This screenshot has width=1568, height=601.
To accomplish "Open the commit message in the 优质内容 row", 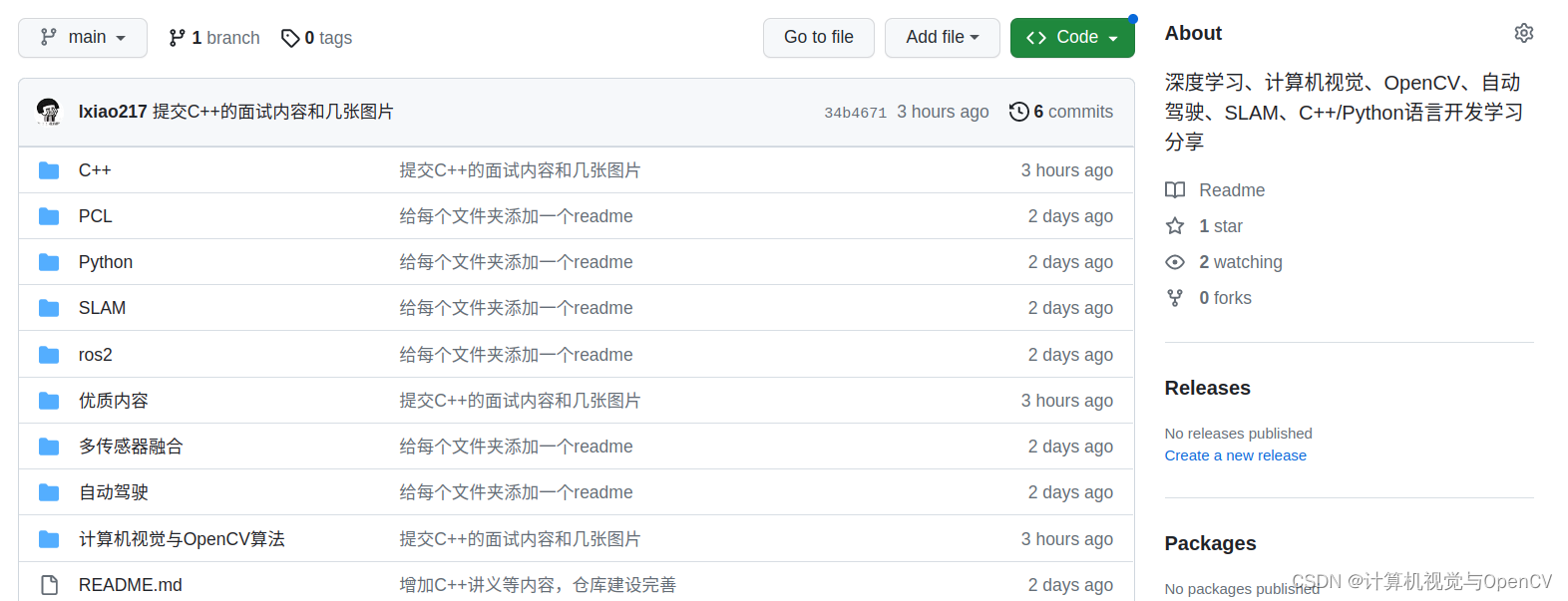I will tap(520, 401).
